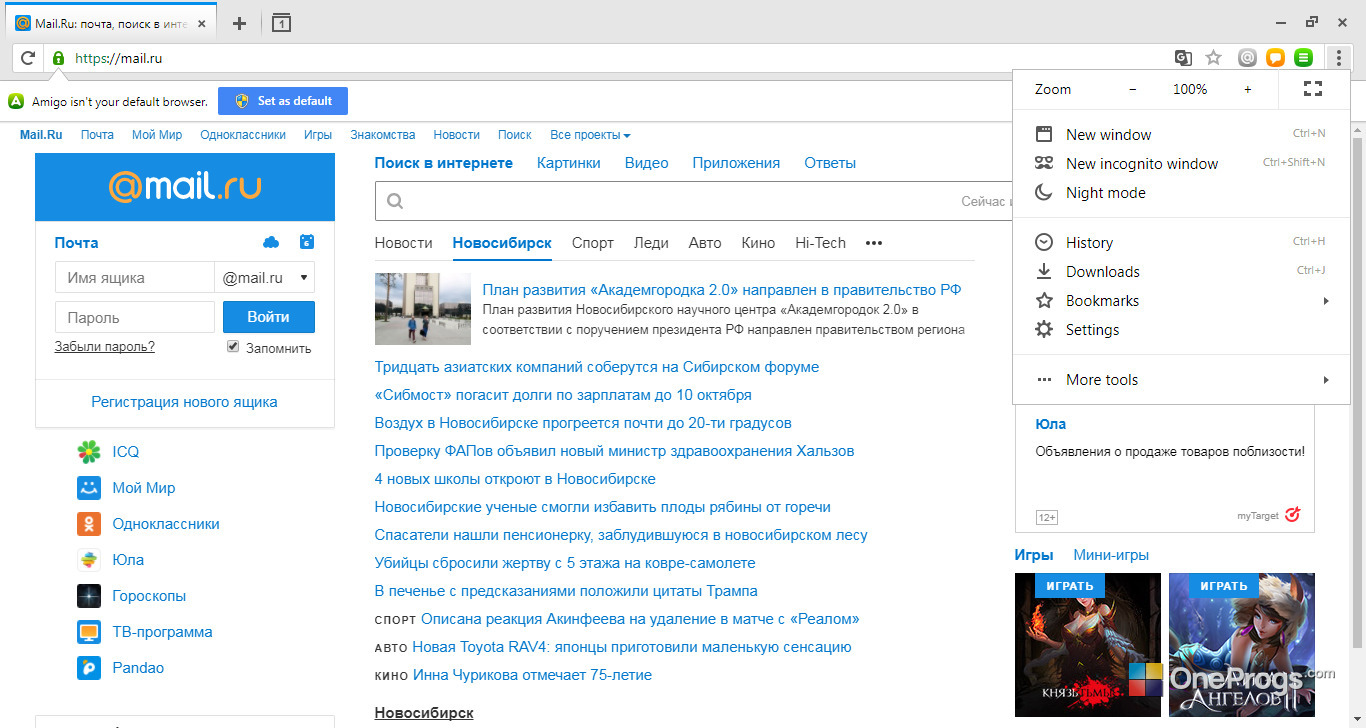The width and height of the screenshot is (1366, 728).
Task: Open a new tab with the plus icon
Action: click(x=239, y=23)
